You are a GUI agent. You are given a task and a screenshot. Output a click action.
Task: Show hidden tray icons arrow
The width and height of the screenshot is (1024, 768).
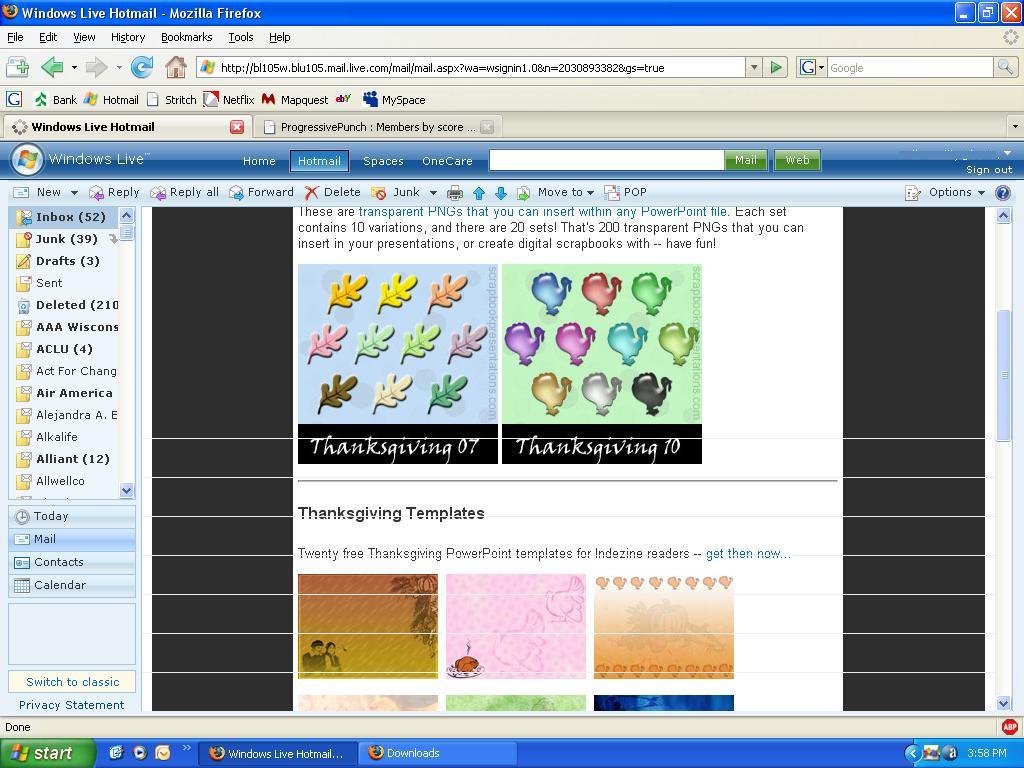(912, 753)
